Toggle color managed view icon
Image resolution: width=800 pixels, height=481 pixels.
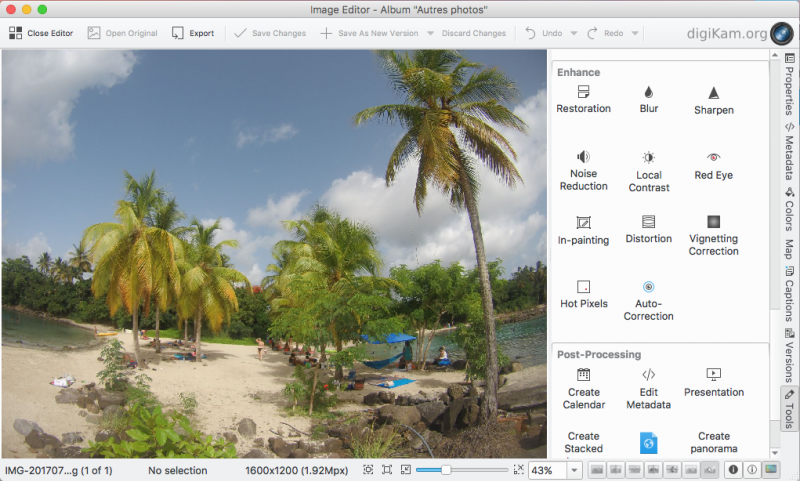click(x=771, y=470)
